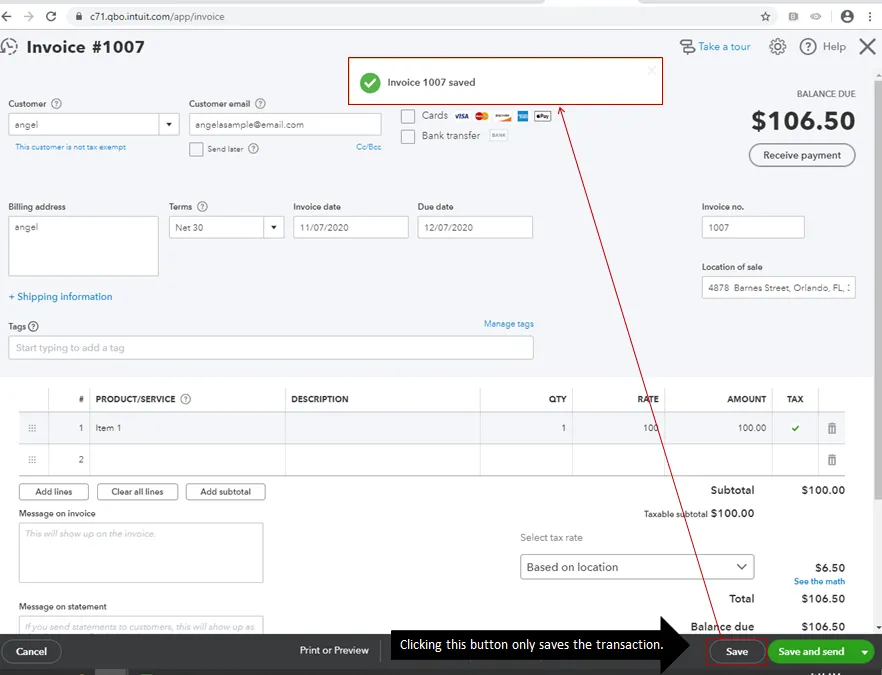Click the Invoice date field
882x675 pixels.
click(349, 227)
